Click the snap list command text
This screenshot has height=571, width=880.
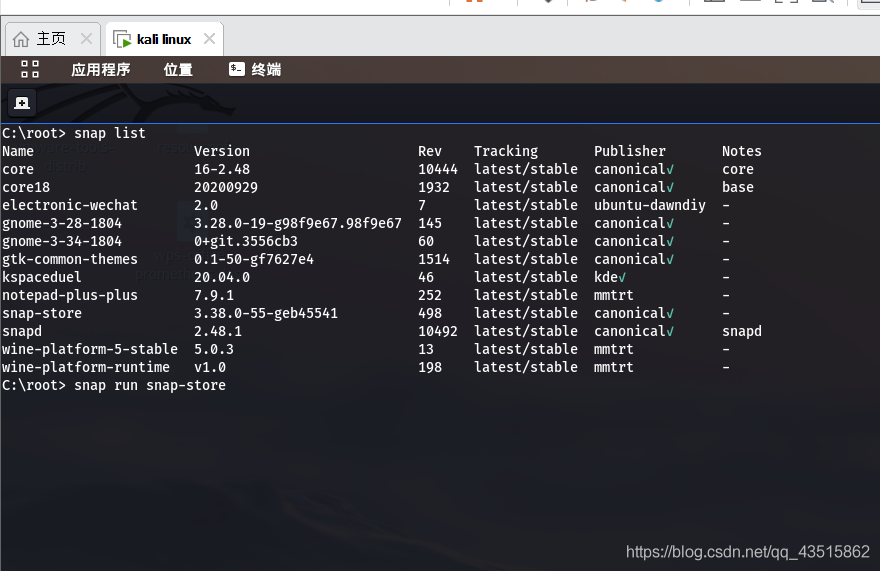pos(110,133)
